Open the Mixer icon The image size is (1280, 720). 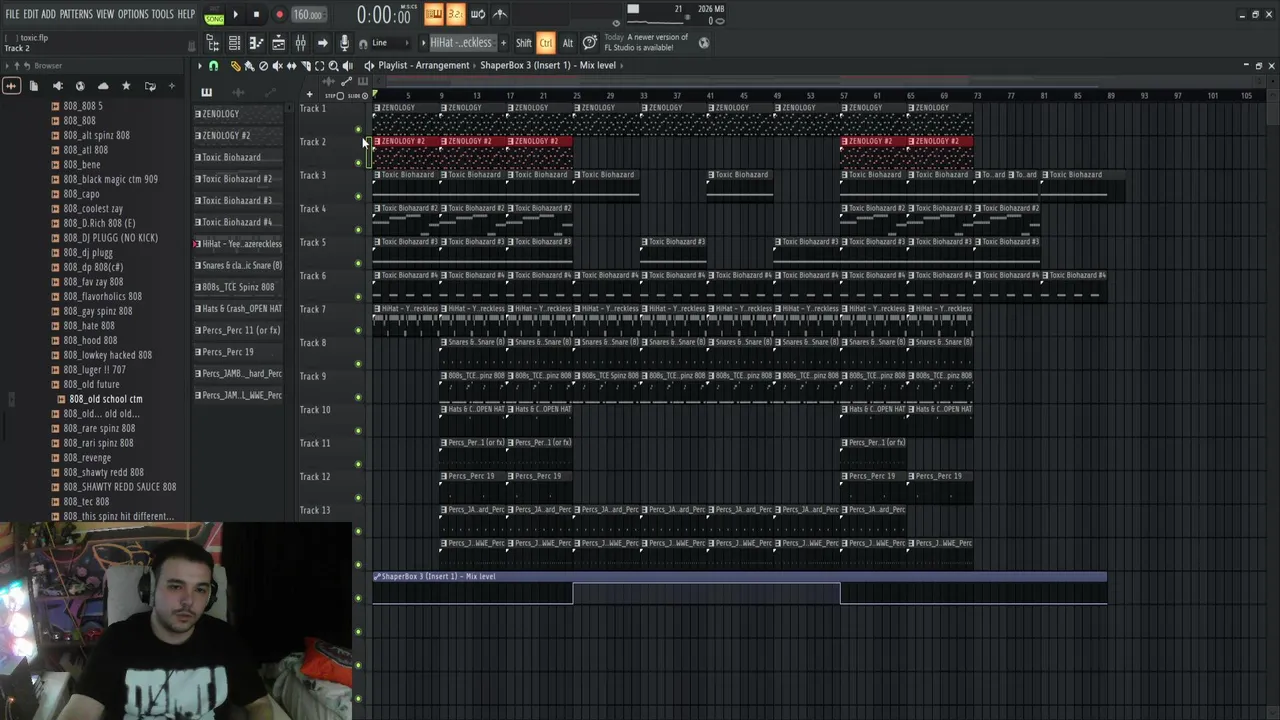pos(300,43)
